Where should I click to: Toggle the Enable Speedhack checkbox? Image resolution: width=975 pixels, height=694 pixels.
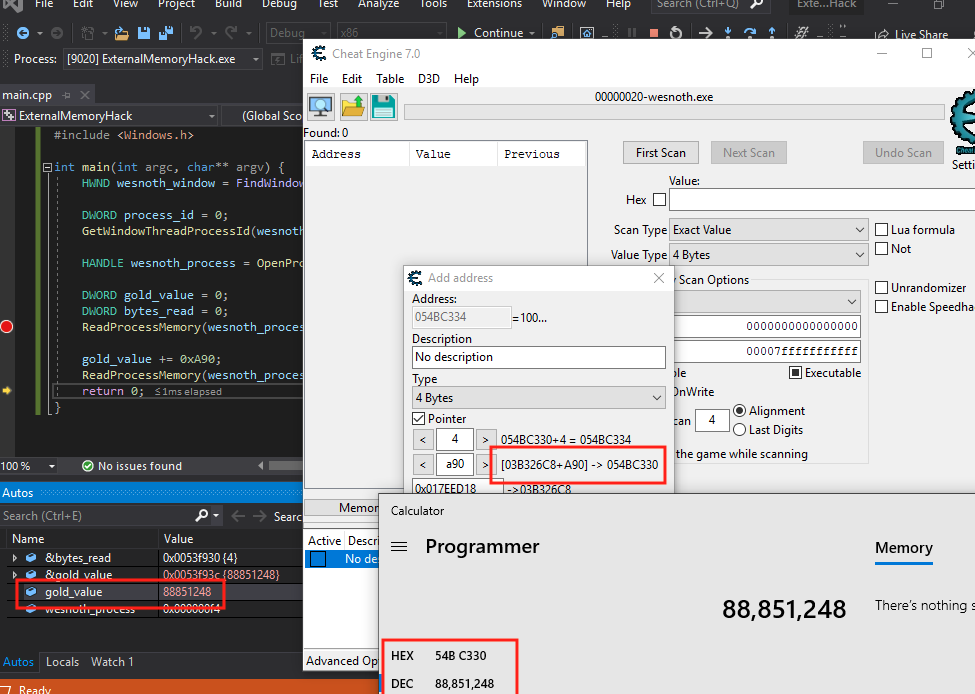point(881,307)
